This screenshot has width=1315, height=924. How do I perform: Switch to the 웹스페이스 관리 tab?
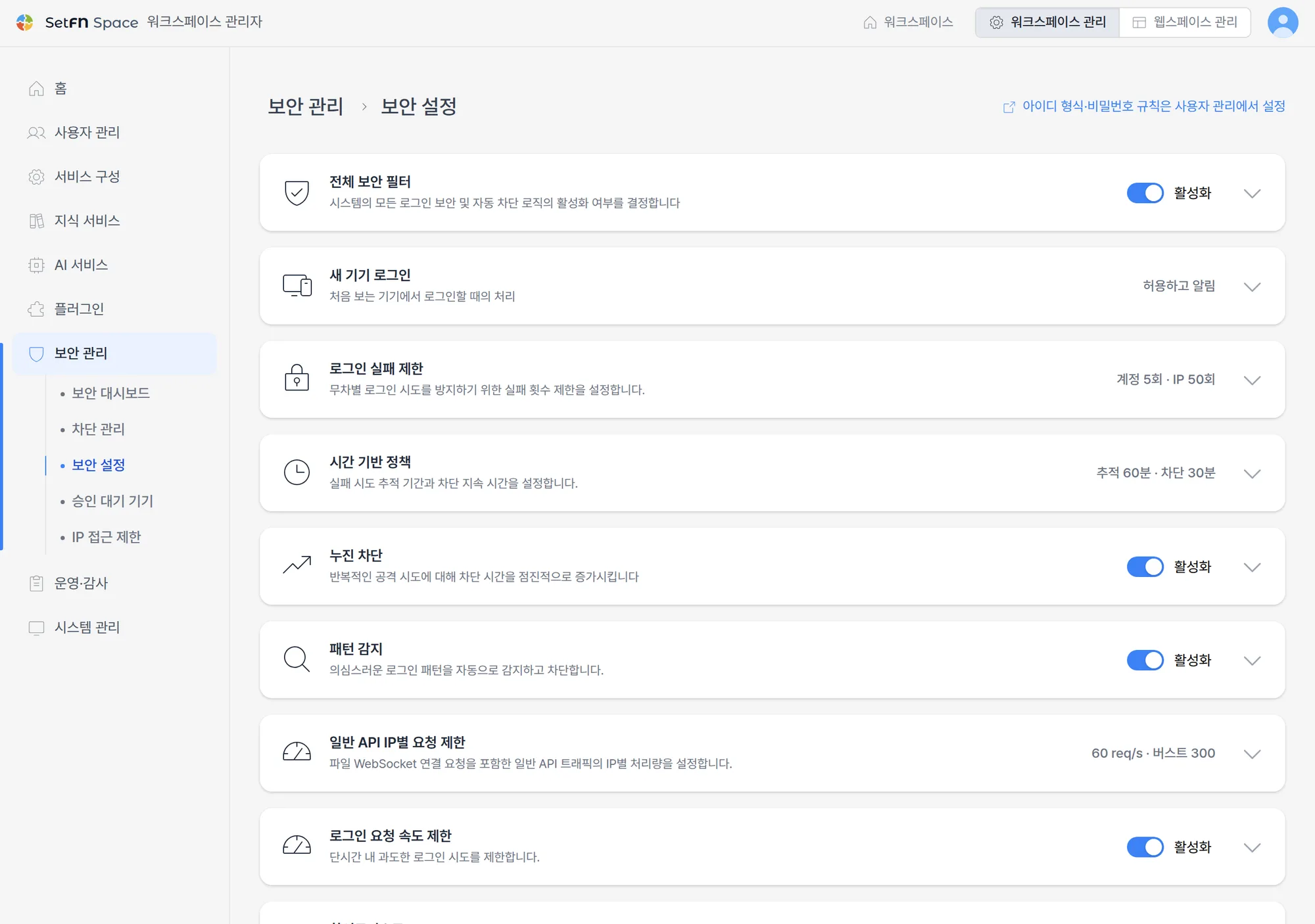tap(1184, 22)
